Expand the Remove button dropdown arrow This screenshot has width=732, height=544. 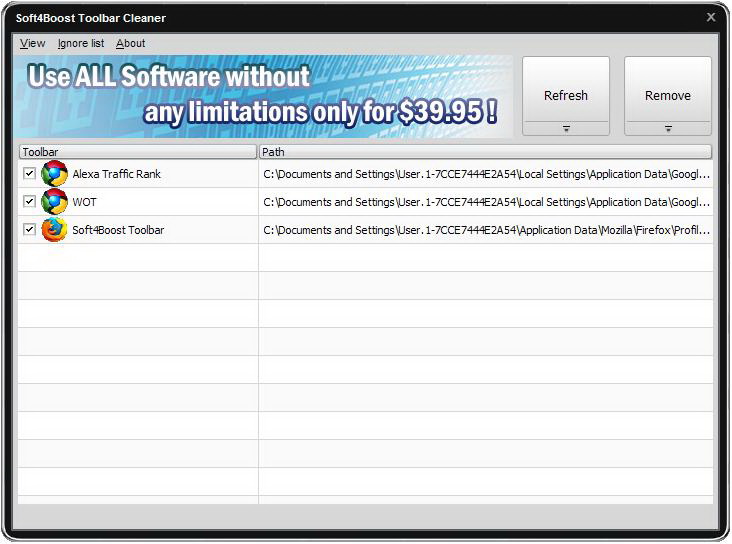tap(668, 128)
